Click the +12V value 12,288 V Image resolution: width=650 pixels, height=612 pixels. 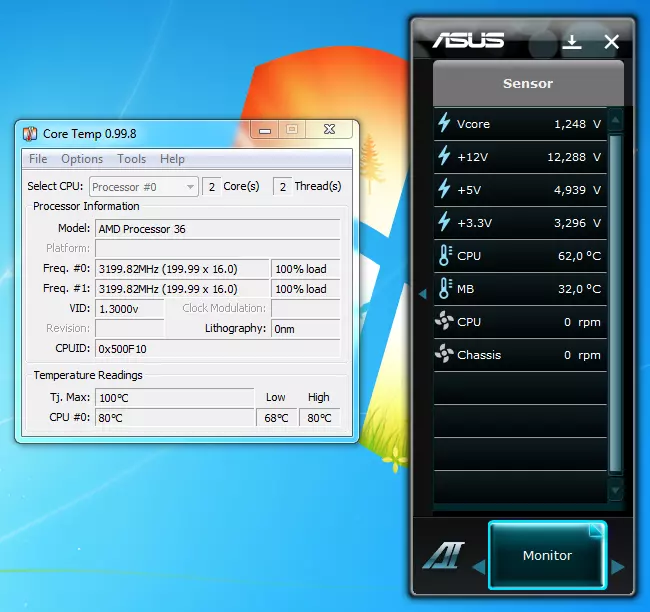tap(574, 157)
